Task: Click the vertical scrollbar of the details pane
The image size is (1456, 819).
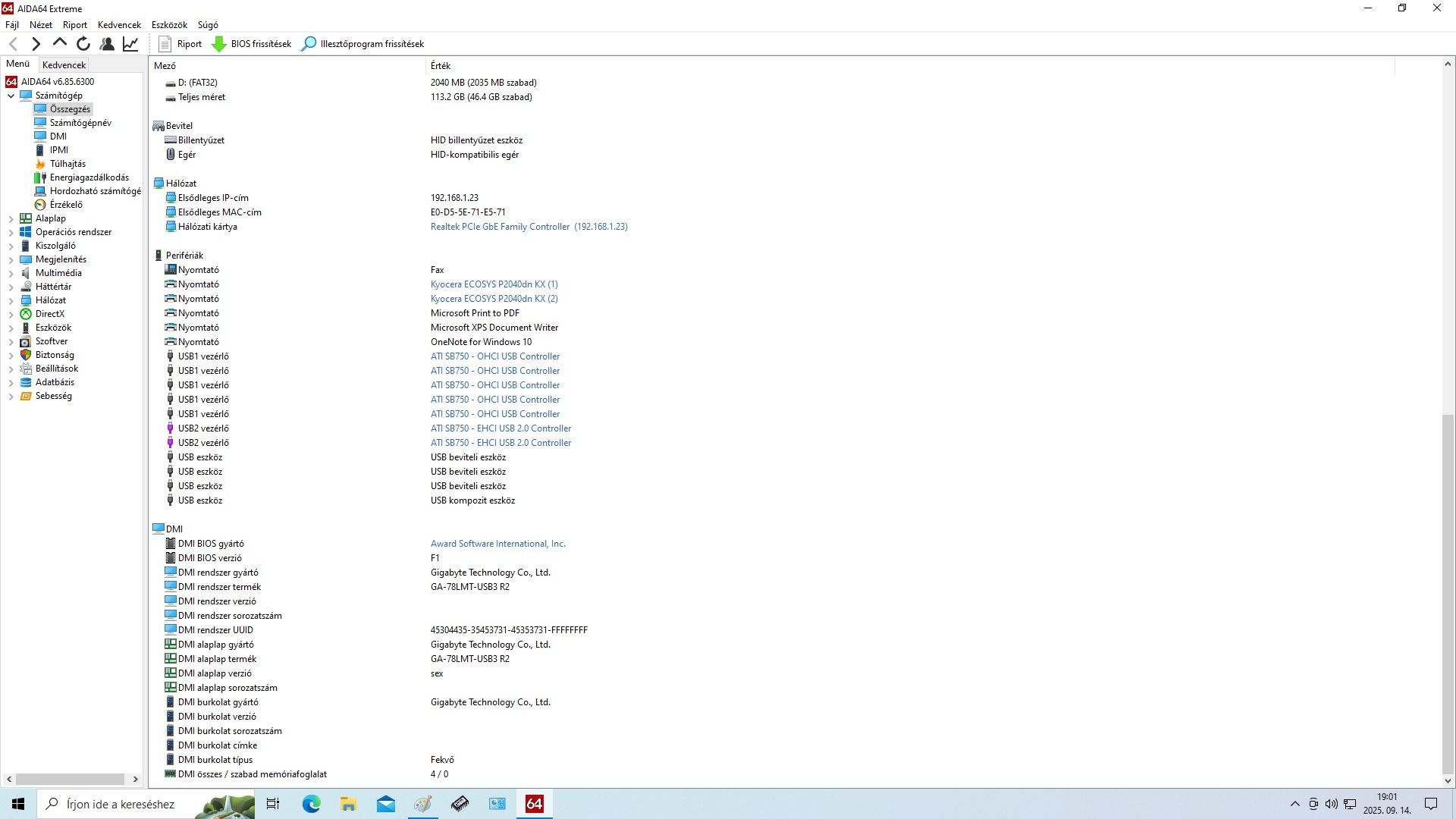Action: 1447,591
